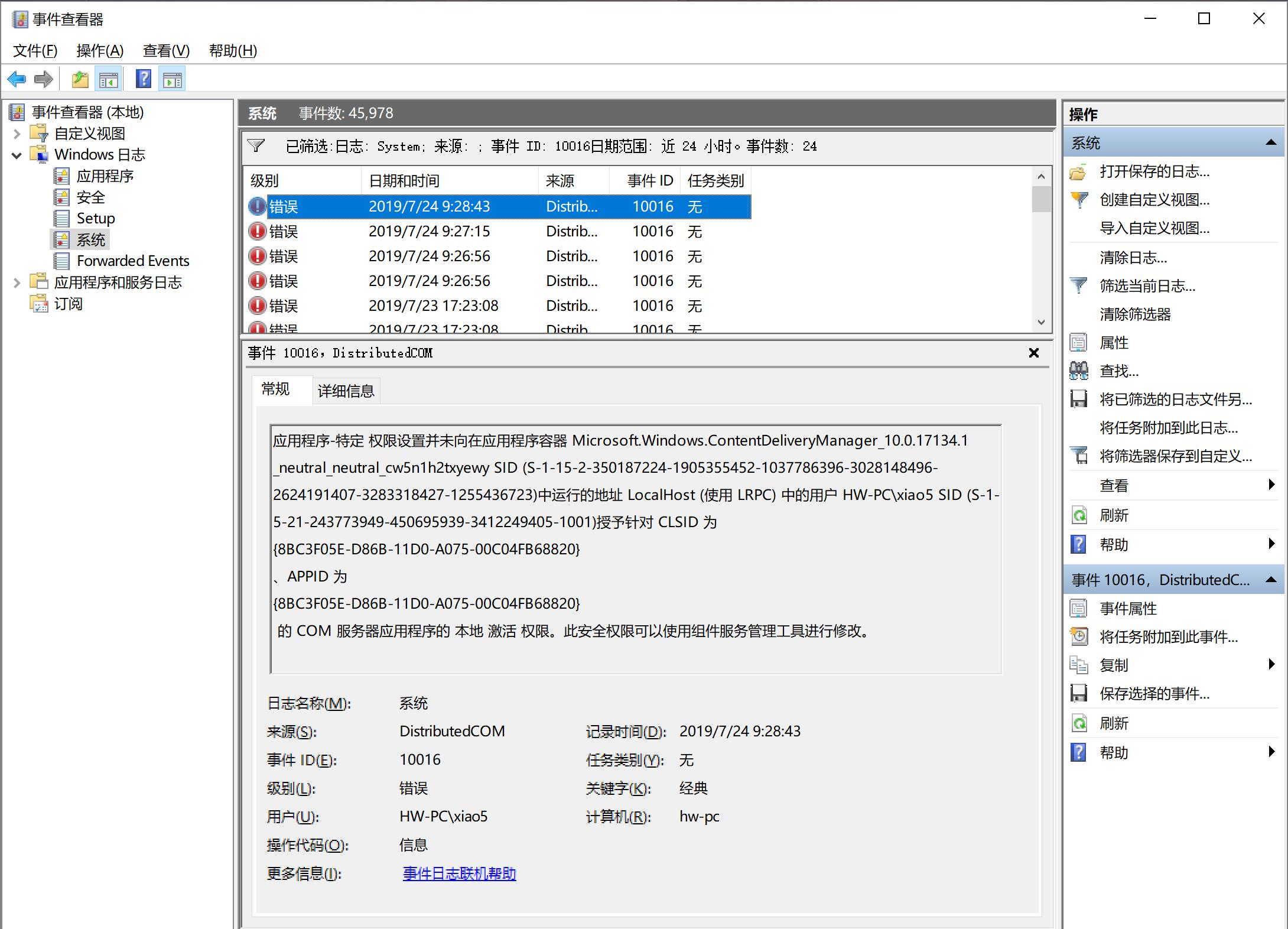Screen dimensions: 1288x929
Task: Click the save filtered log file icon
Action: tap(1079, 399)
